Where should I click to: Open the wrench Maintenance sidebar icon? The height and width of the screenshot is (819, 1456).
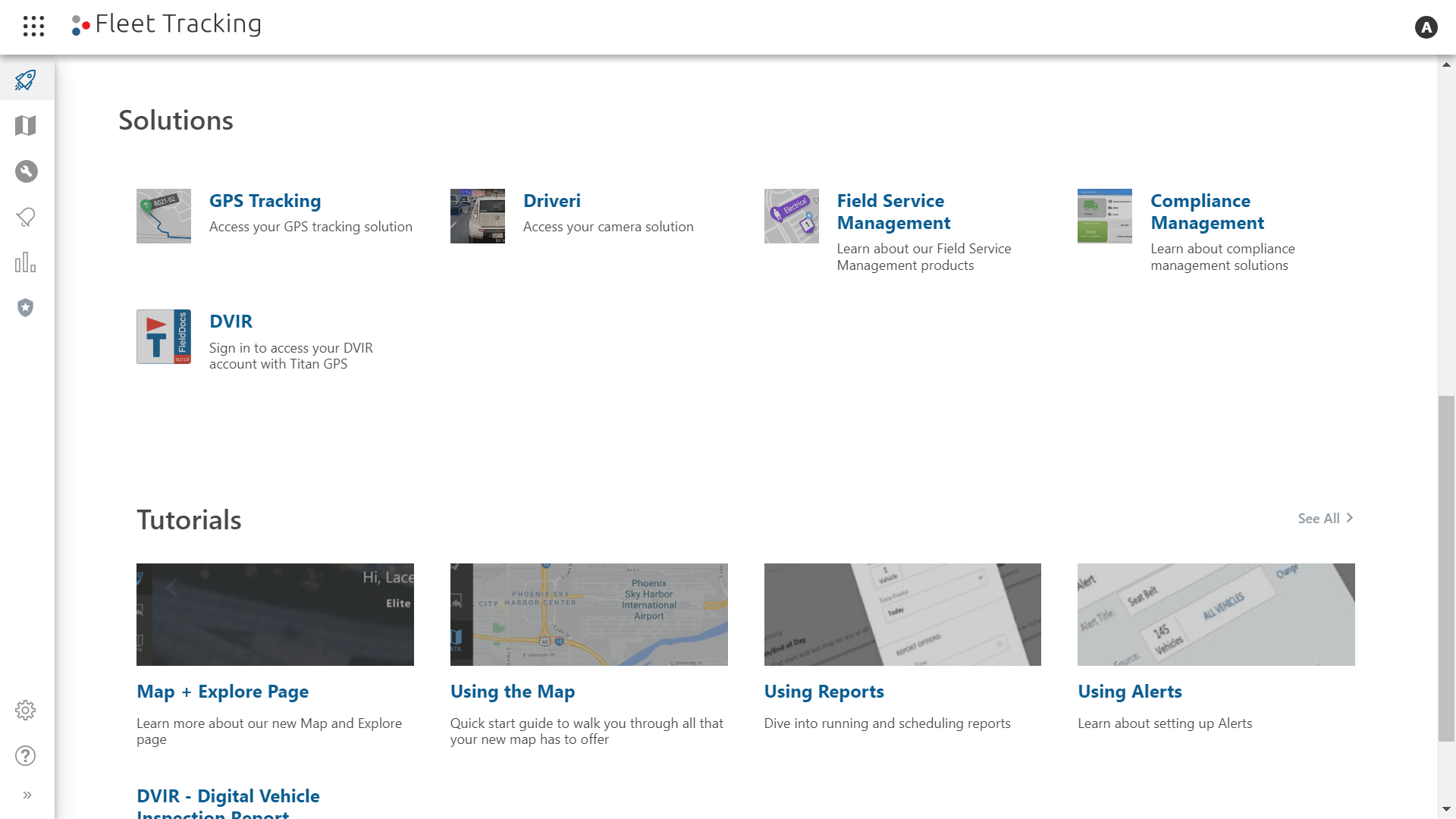point(26,171)
